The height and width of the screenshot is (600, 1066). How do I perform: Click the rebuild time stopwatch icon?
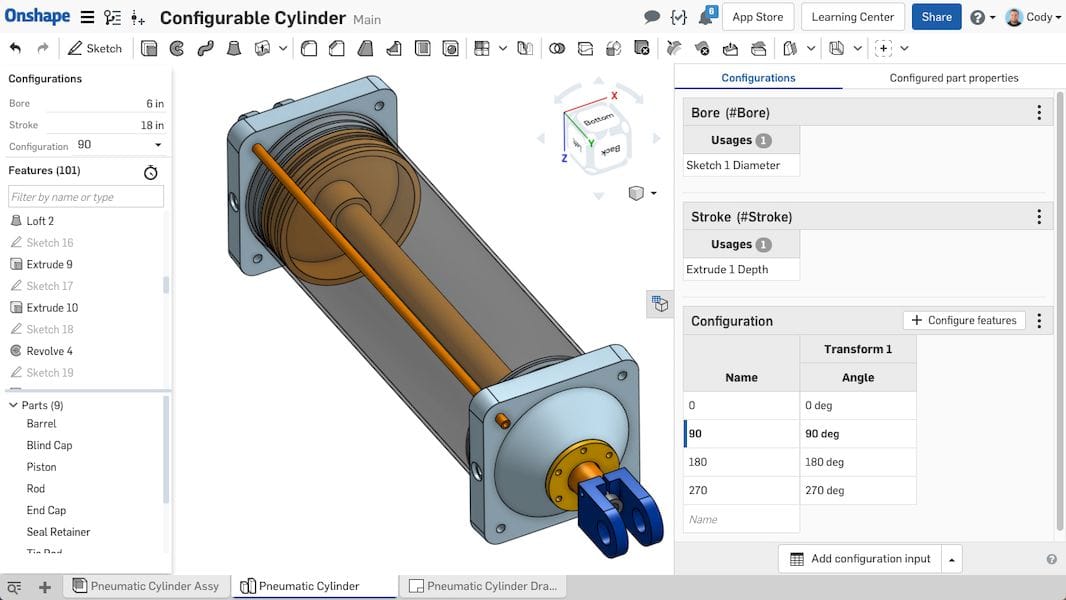click(151, 172)
